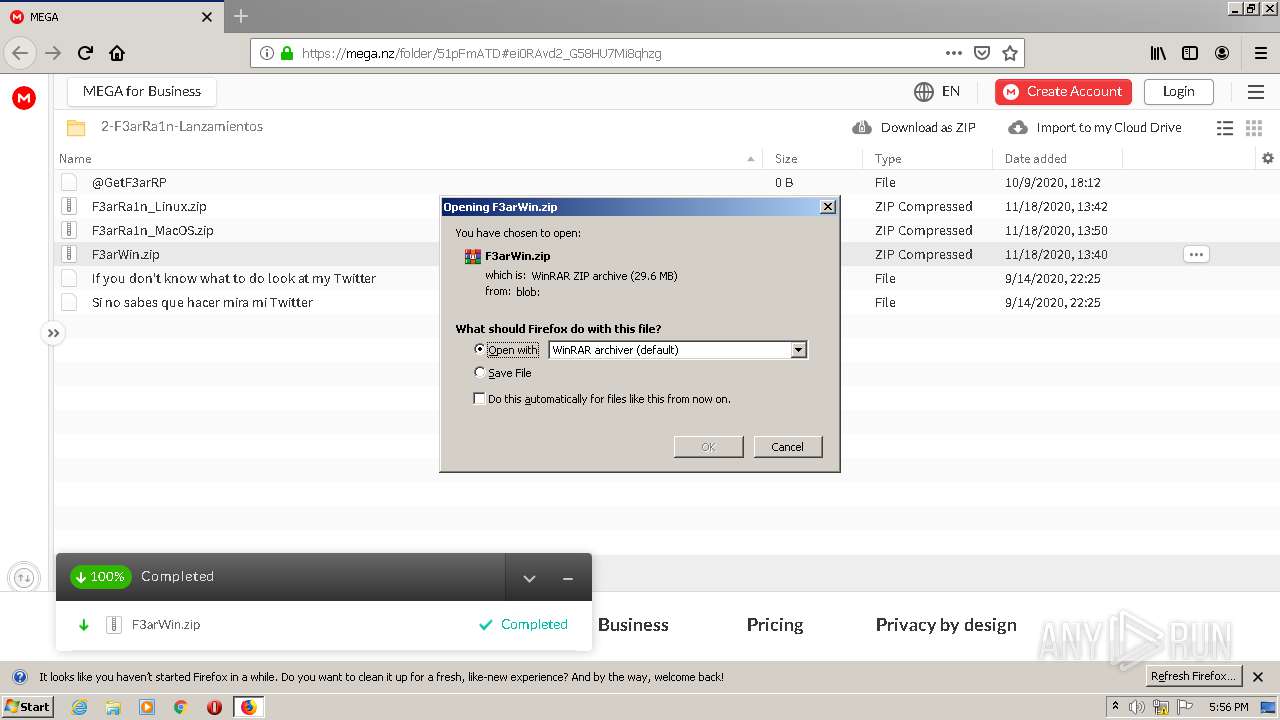Open Chrome from the taskbar
Viewport: 1280px width, 720px height.
(x=181, y=707)
